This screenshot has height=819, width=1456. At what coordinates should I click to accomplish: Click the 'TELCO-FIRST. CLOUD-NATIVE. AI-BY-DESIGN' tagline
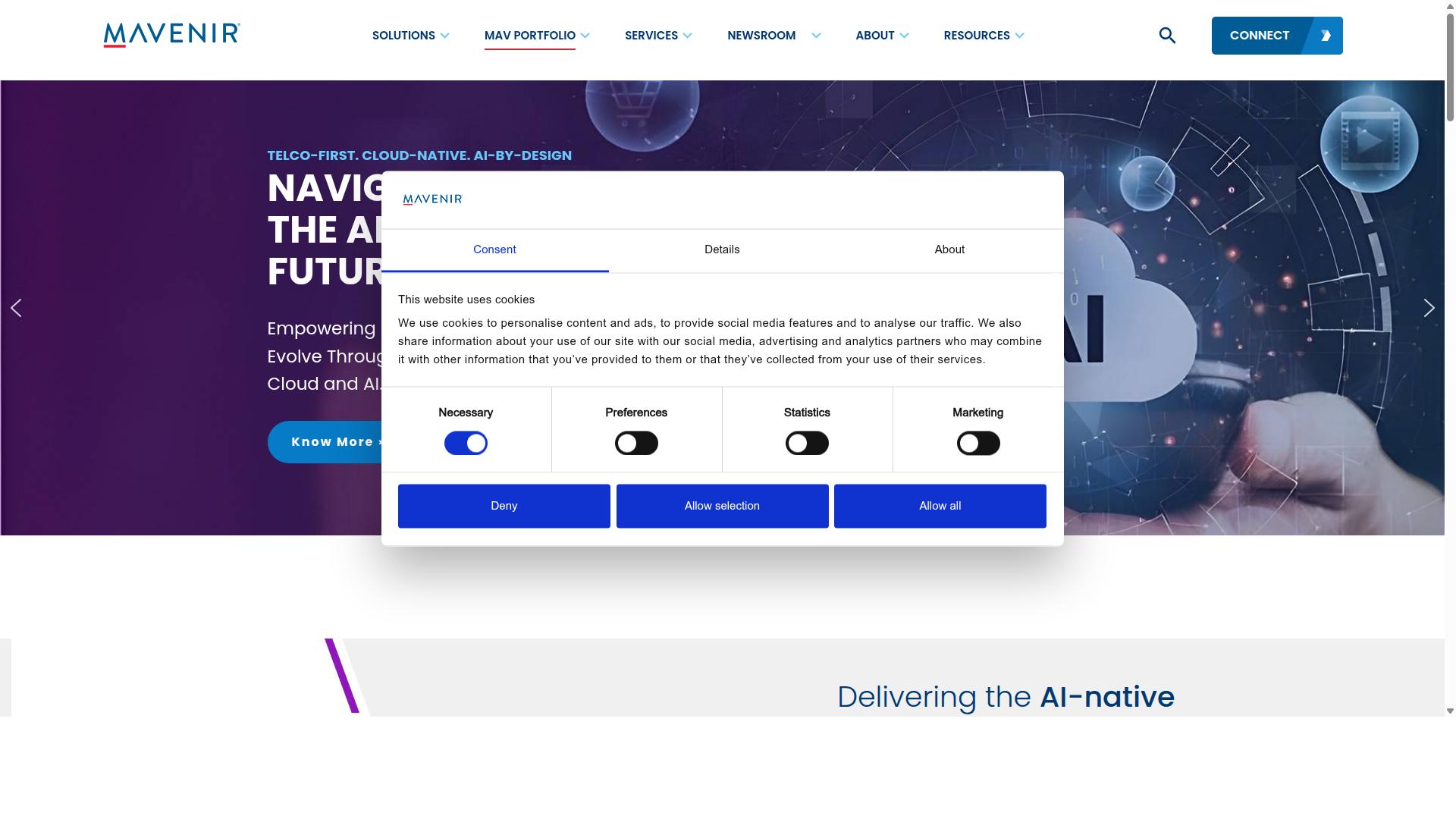pyautogui.click(x=419, y=155)
